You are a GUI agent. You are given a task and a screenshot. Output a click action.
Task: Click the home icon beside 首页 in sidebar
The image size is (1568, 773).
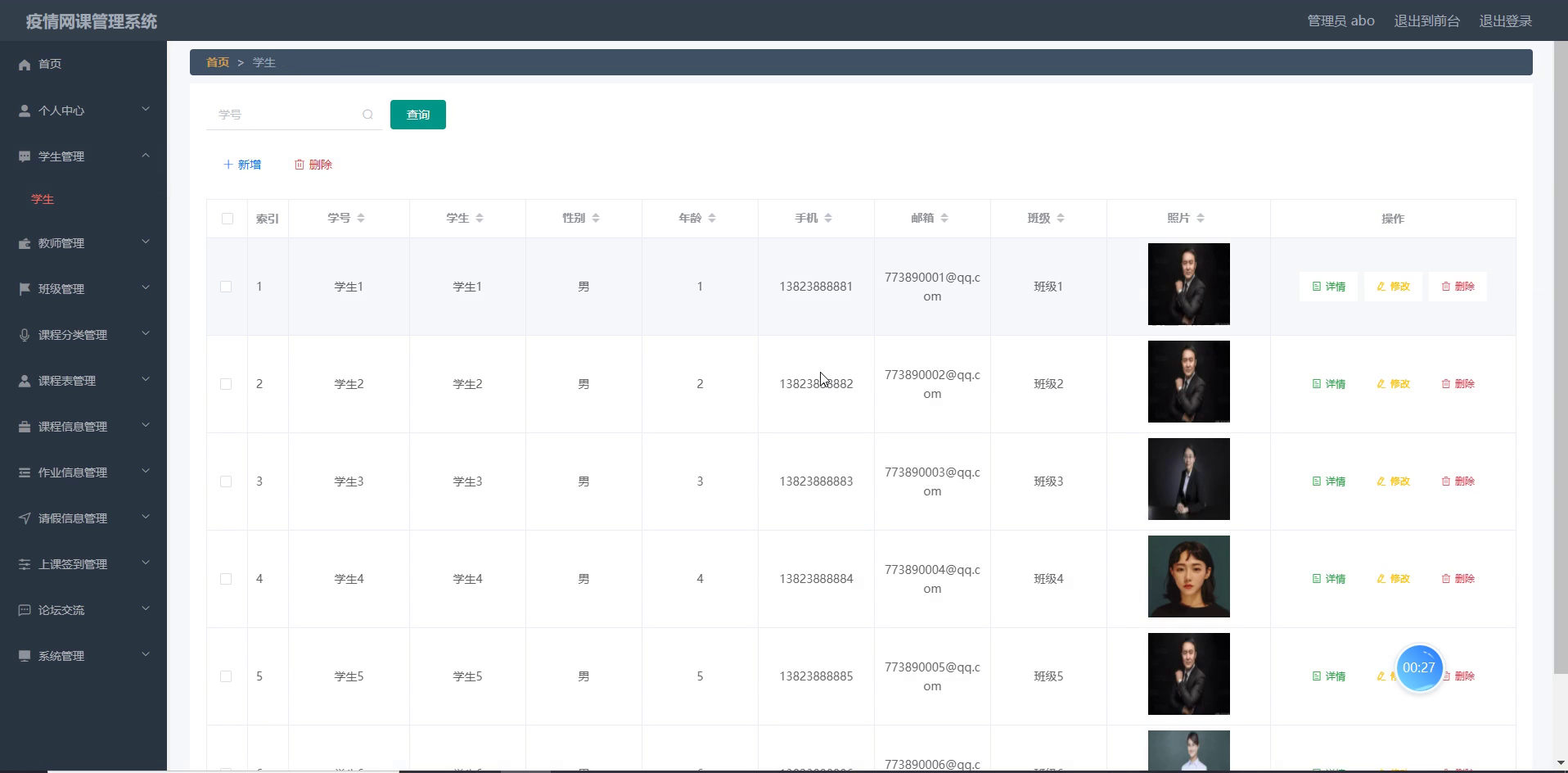[x=25, y=65]
